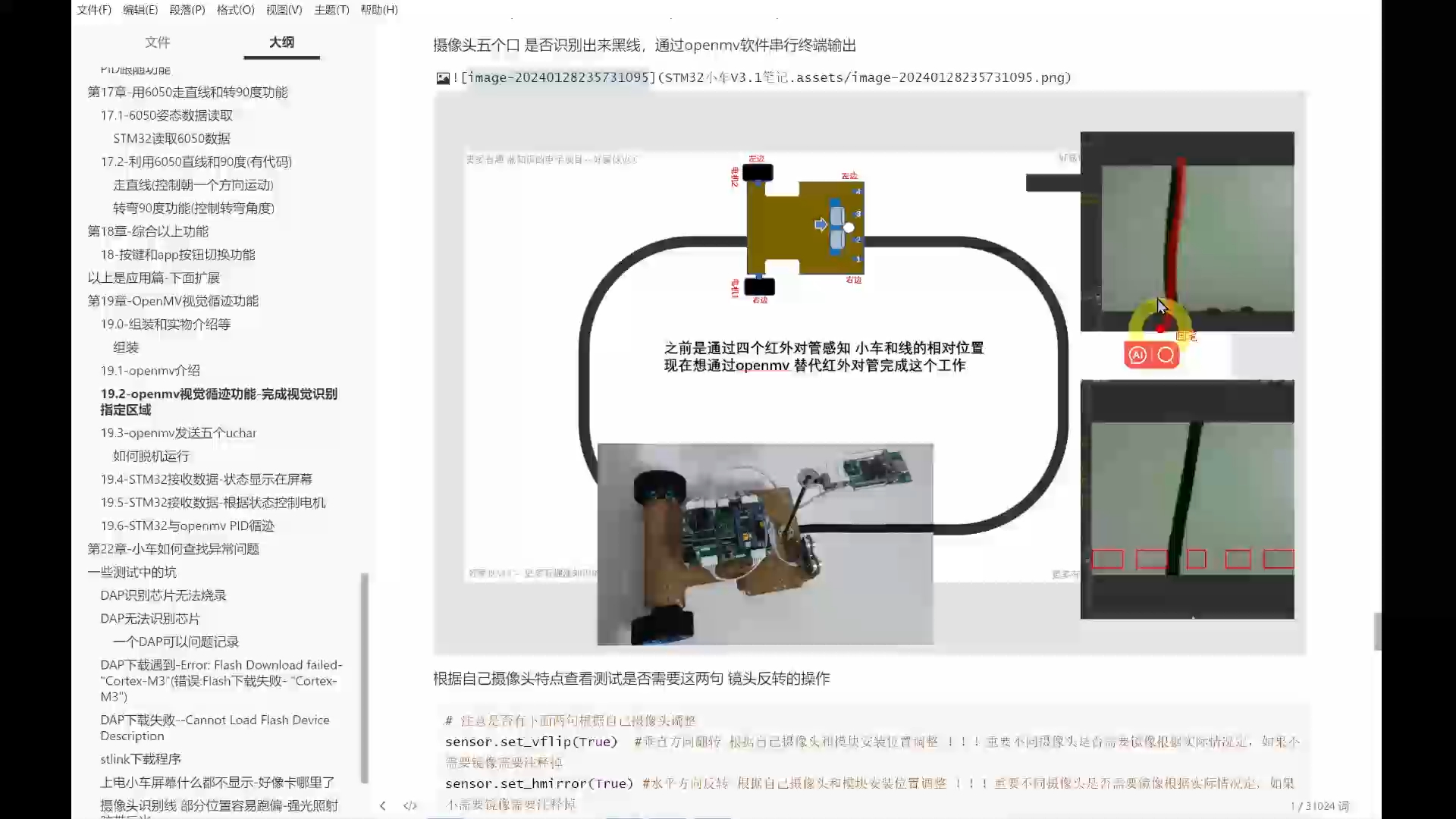Go to 19.1-openmv介绍 section
Screen dimensions: 1456x819
pyautogui.click(x=150, y=371)
